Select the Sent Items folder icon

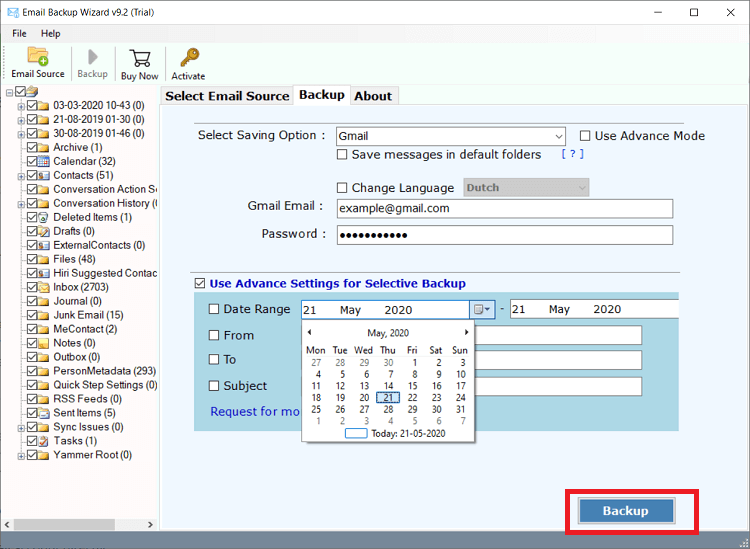coord(44,413)
